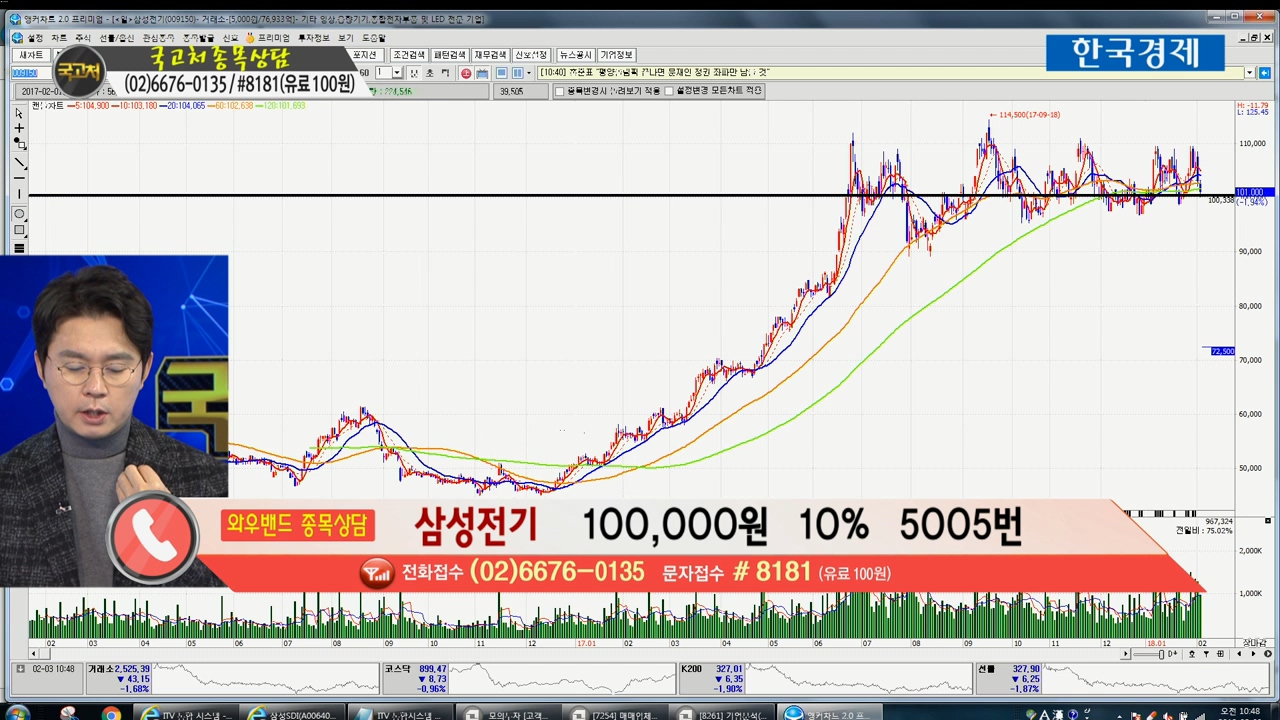The width and height of the screenshot is (1280, 720).
Task: Select the diagonal trend line tool
Action: (x=19, y=162)
